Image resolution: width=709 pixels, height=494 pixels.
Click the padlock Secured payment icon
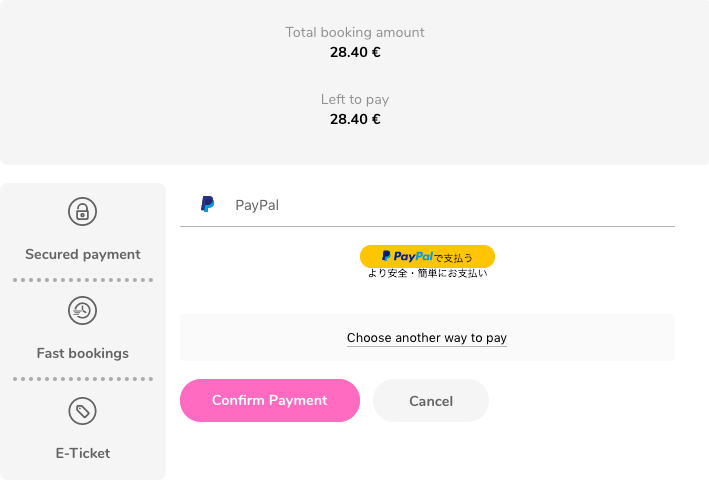(x=82, y=212)
